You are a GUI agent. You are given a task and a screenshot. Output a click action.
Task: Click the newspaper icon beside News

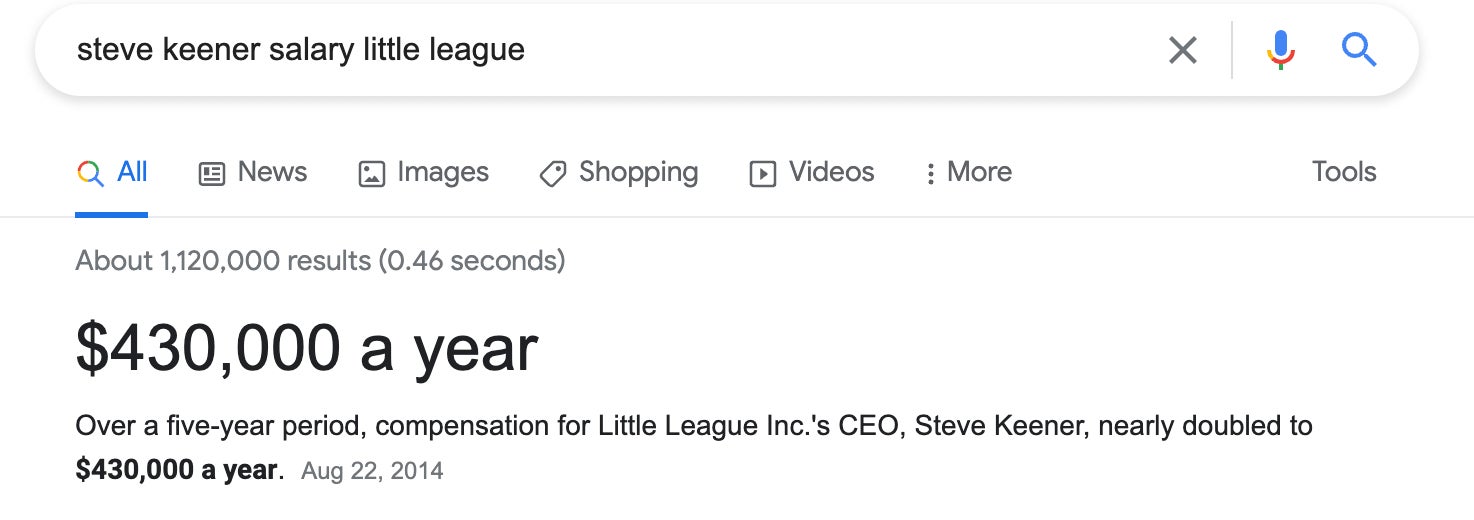pyautogui.click(x=212, y=174)
